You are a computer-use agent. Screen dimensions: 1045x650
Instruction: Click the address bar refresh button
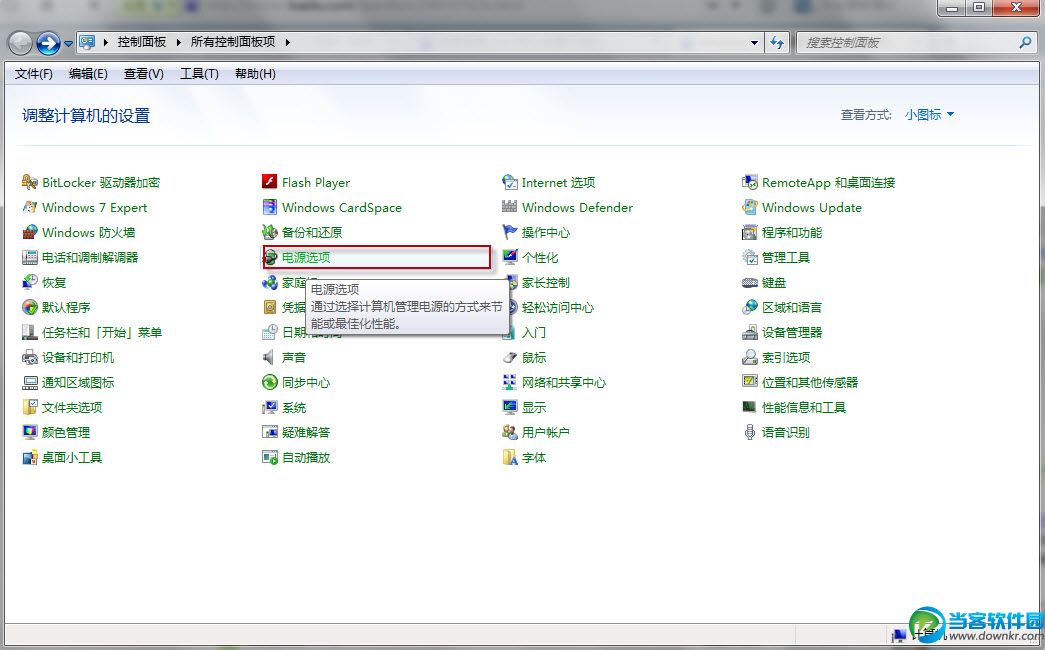click(777, 43)
